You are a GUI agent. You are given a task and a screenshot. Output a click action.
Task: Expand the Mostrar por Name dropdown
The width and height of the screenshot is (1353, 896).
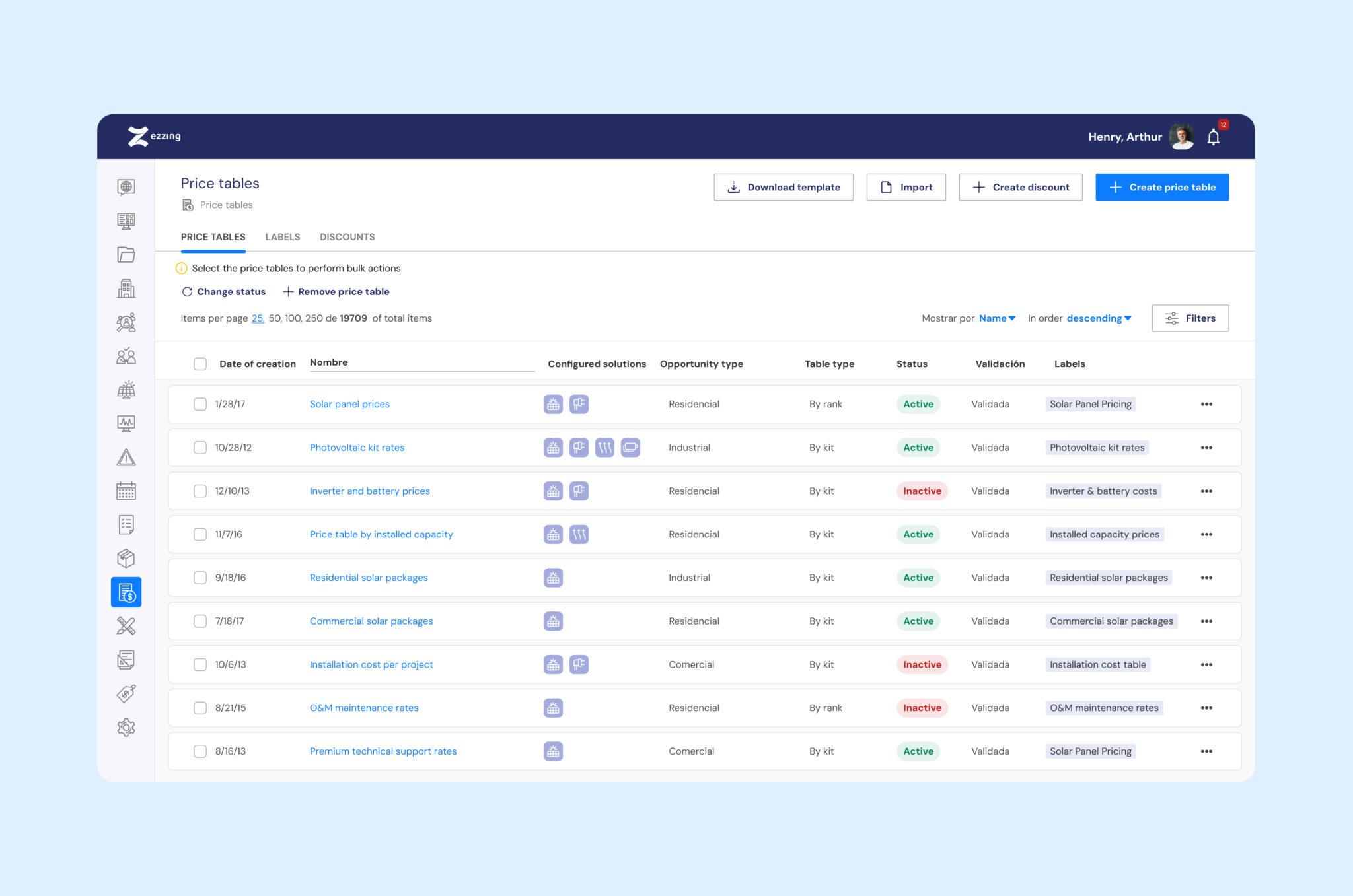(997, 318)
